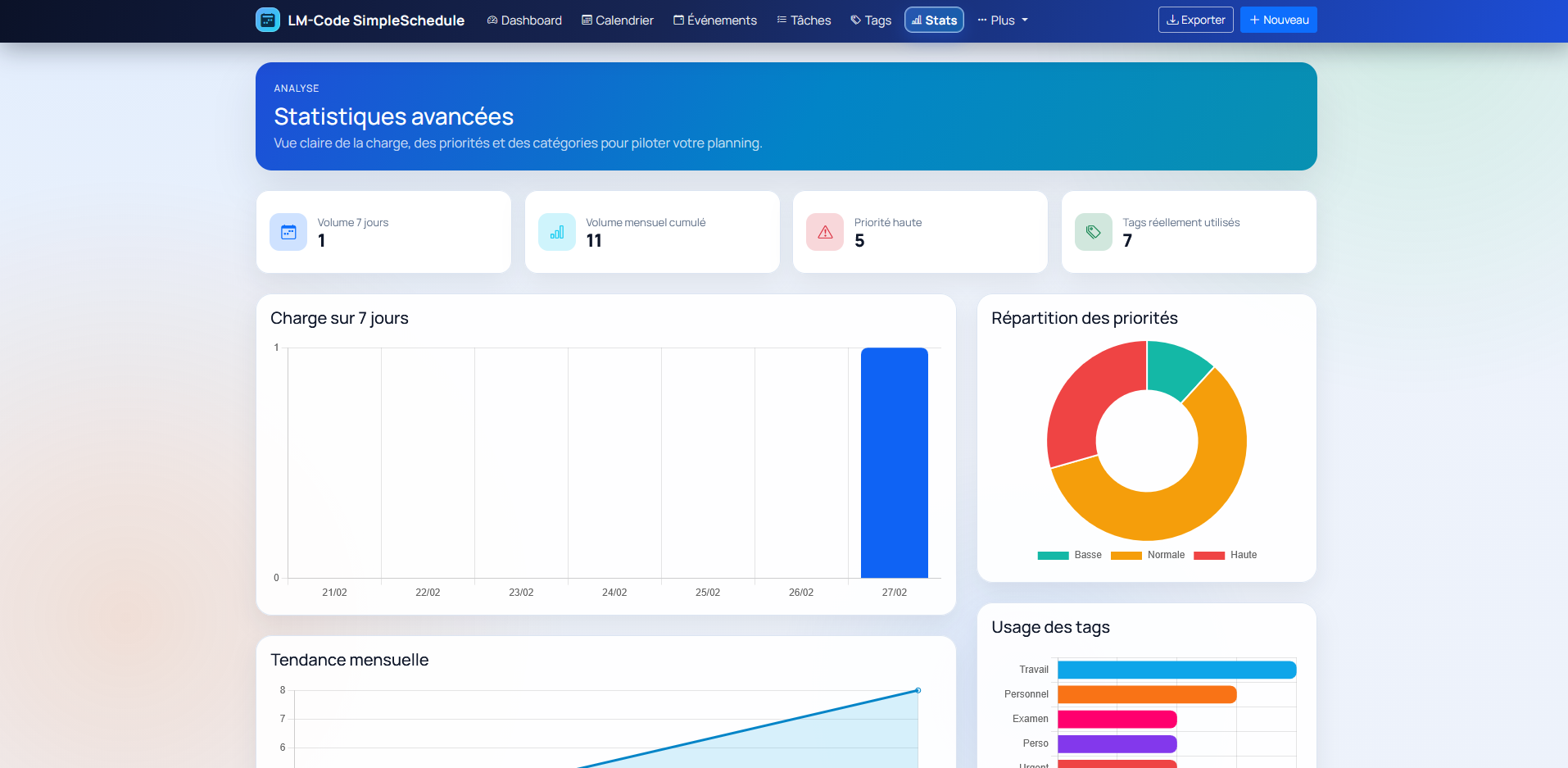The width and height of the screenshot is (1568, 768).
Task: Click the Tags label icon in navigation
Action: (854, 20)
